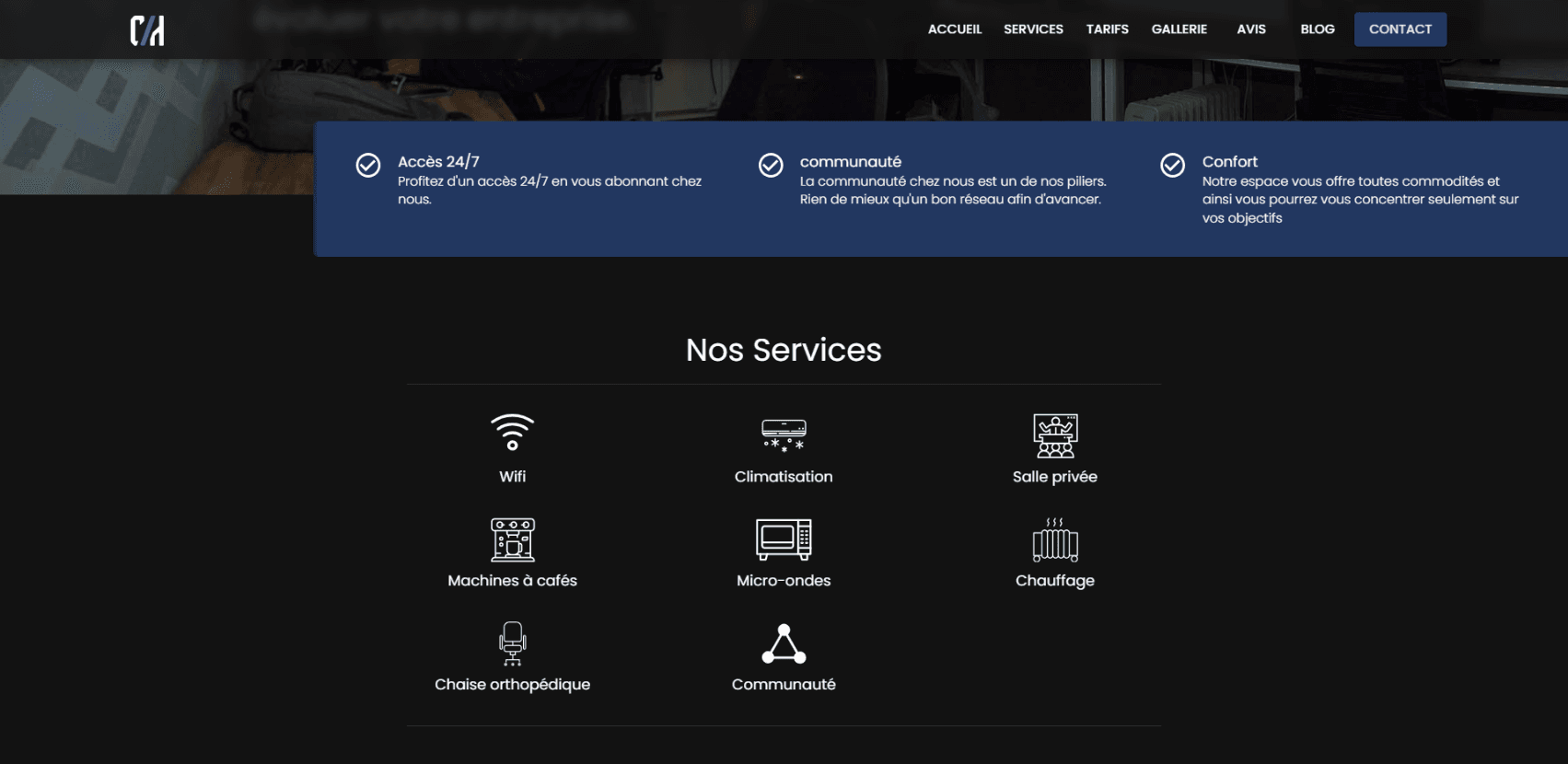Click the 'Climatisation' label
This screenshot has height=764, width=1568.
click(x=784, y=477)
